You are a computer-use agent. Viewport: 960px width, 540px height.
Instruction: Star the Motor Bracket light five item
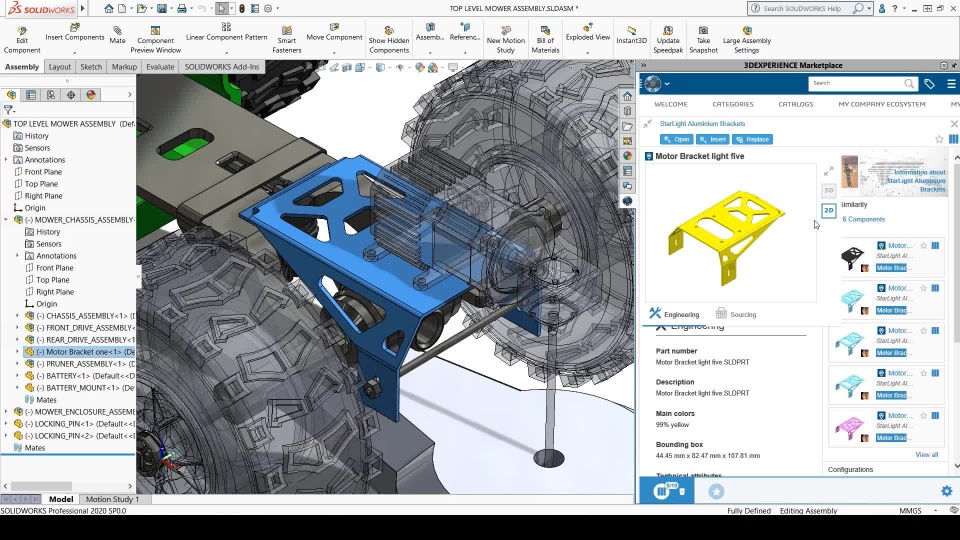tap(938, 139)
